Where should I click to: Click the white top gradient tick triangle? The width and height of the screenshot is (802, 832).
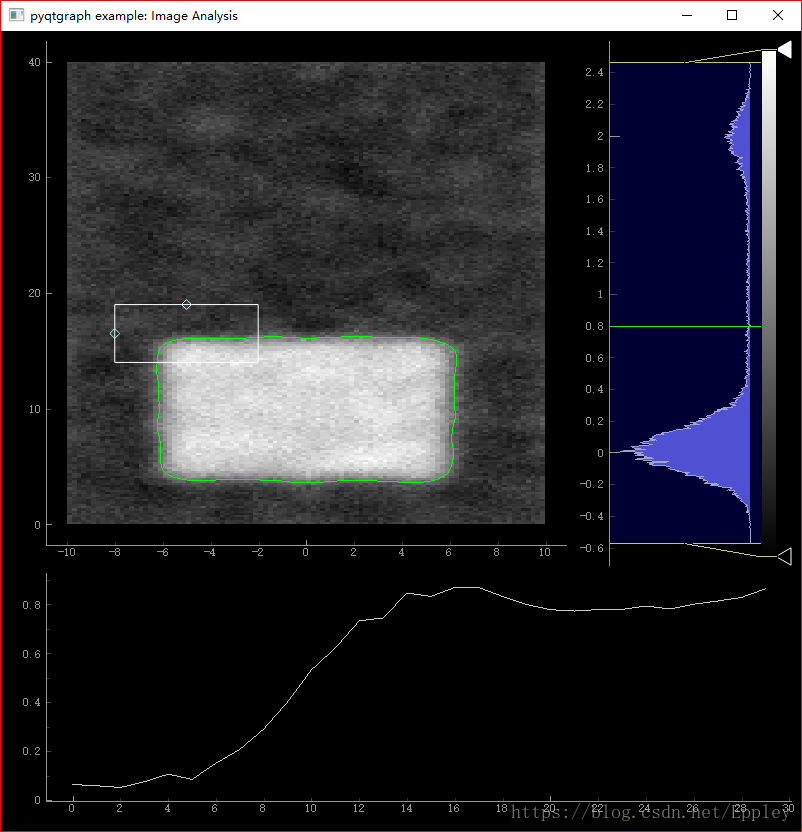point(784,50)
